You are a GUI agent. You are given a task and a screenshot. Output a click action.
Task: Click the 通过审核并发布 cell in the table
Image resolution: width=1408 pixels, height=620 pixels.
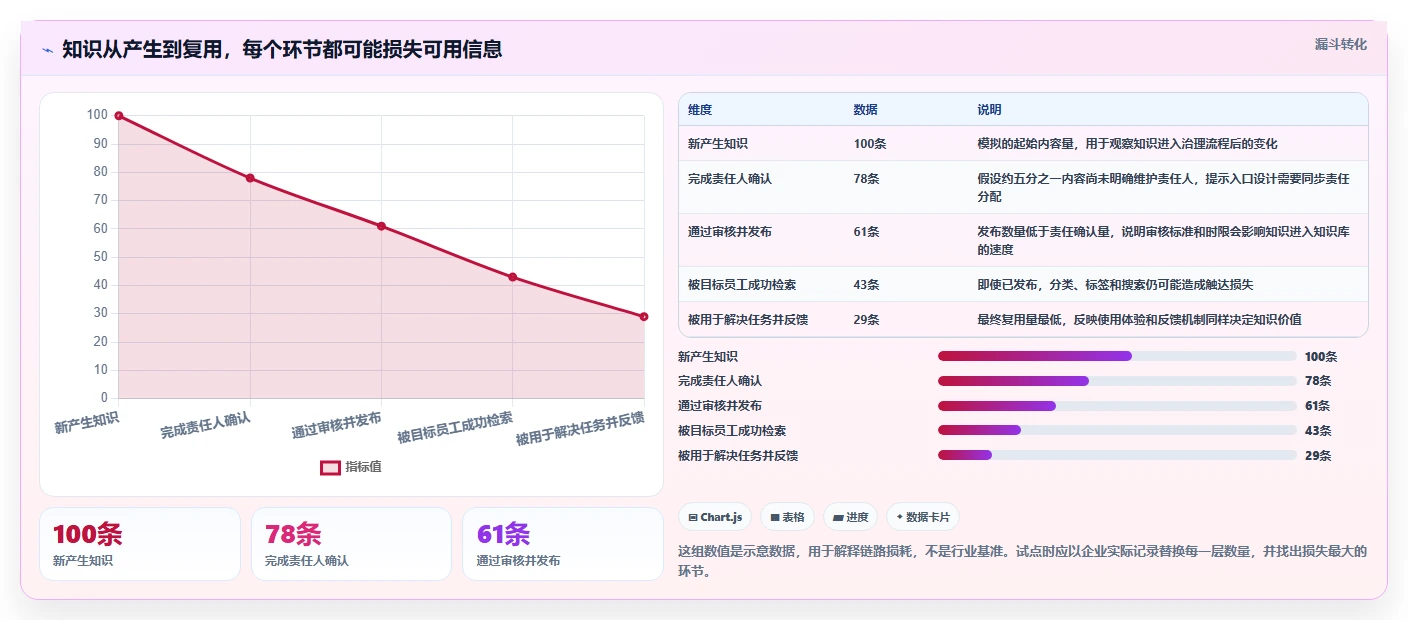point(730,232)
